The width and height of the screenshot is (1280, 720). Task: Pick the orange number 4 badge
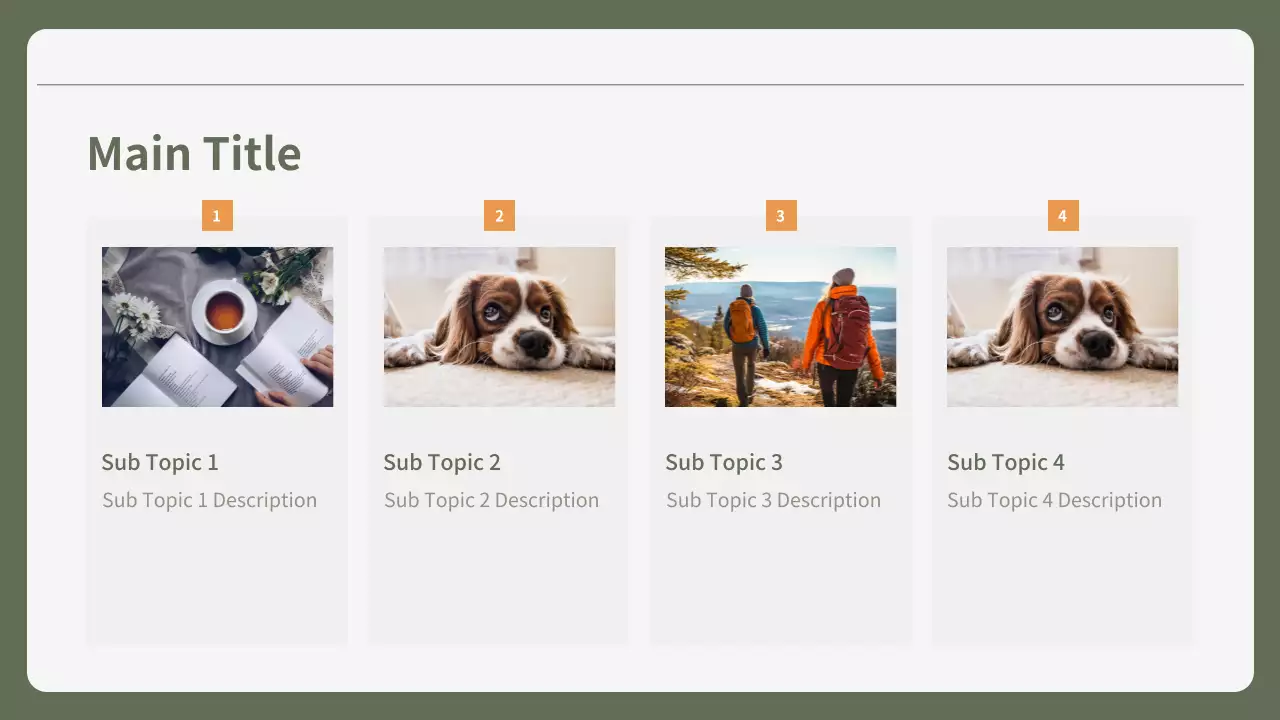coord(1063,215)
